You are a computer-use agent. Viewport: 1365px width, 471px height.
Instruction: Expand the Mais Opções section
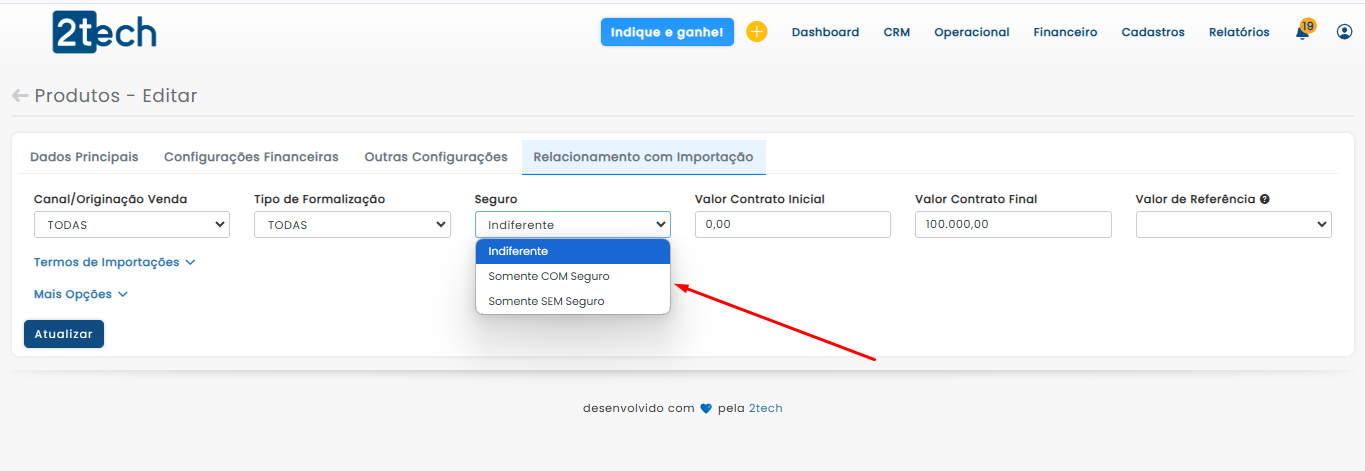[x=81, y=294]
